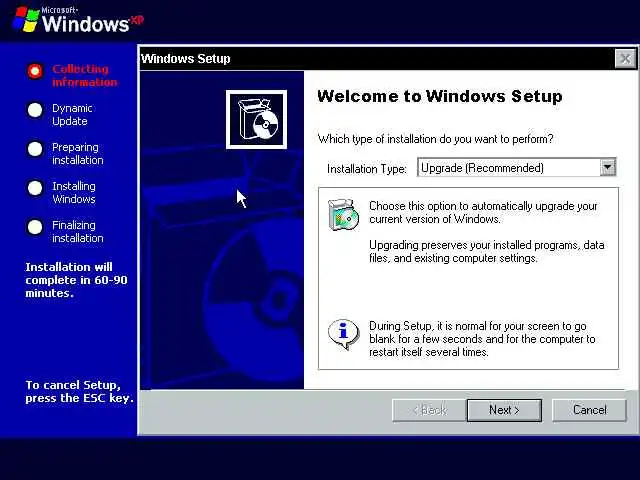Click the 'Installation Type:' label

367,169
